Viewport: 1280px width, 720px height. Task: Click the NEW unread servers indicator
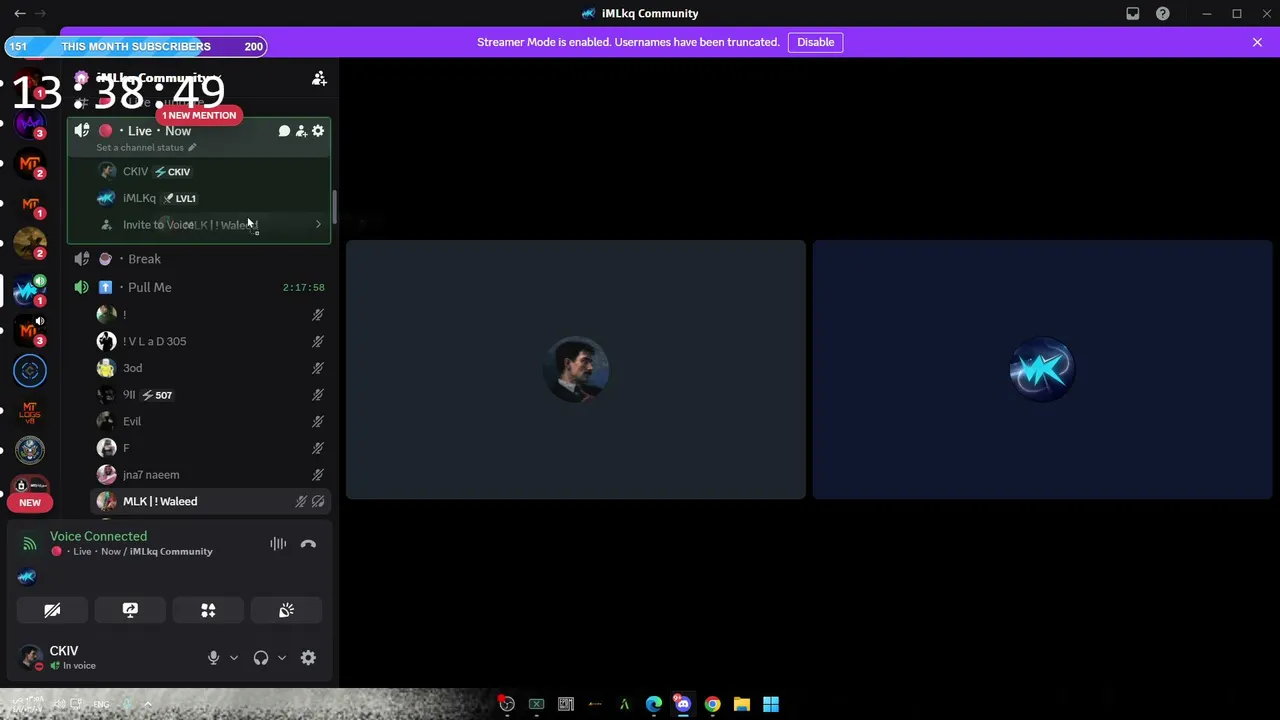coord(30,503)
